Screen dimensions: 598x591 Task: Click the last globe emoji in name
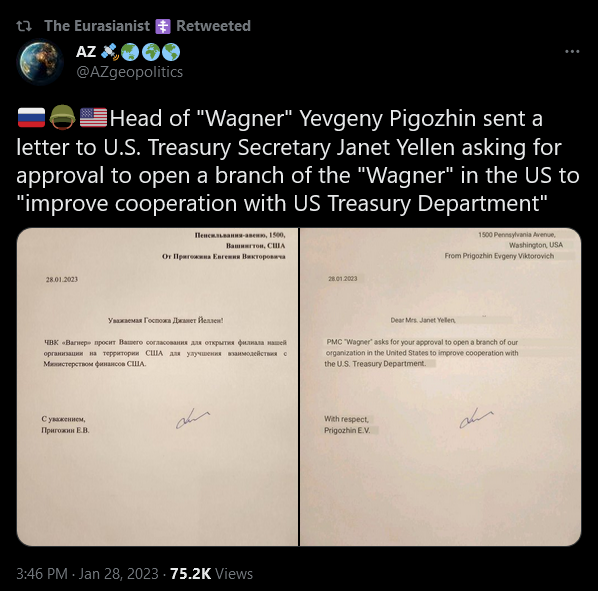click(x=171, y=52)
